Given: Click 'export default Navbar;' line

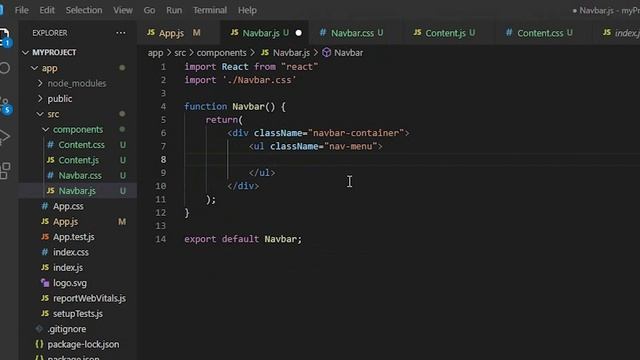Looking at the screenshot, I should [x=243, y=239].
